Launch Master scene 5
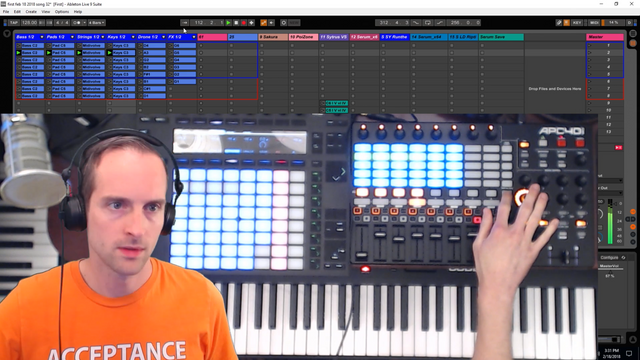Image resolution: width=640 pixels, height=360 pixels. 589,74
